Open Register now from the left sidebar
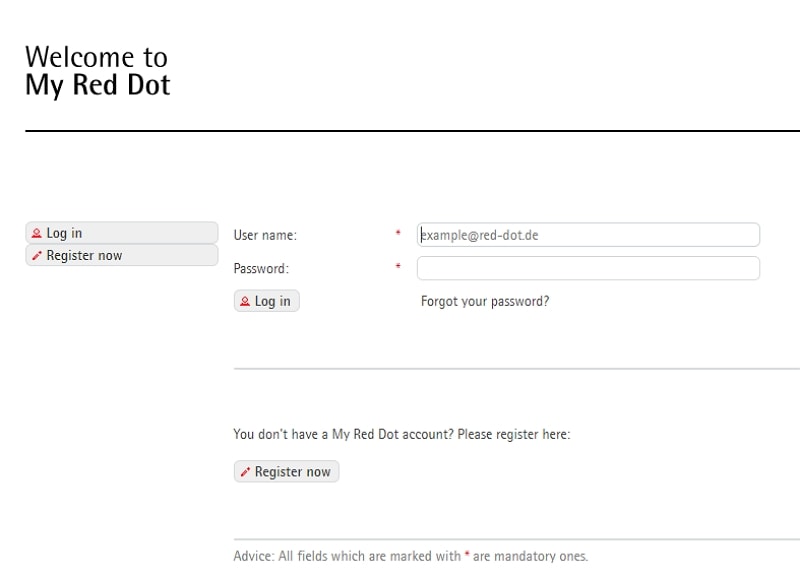This screenshot has width=800, height=579. click(x=121, y=256)
